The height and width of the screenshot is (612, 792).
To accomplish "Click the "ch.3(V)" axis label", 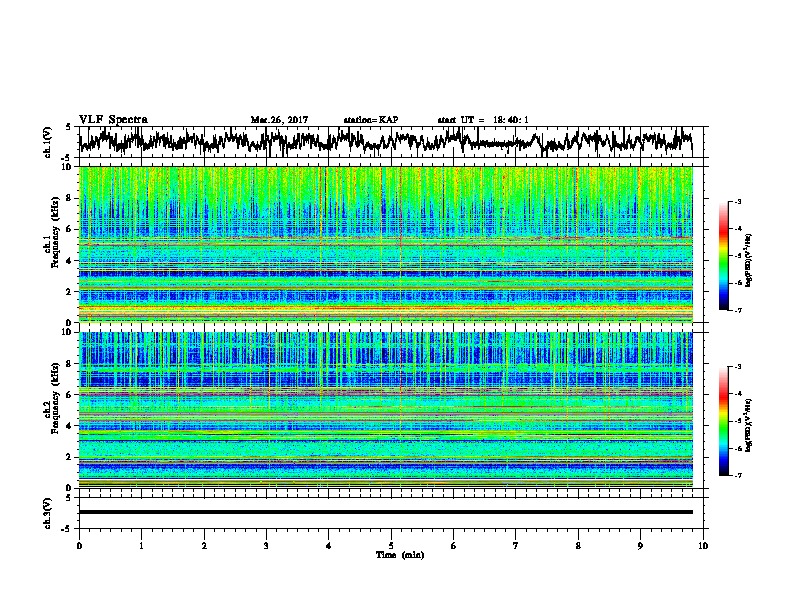I will (x=48, y=513).
